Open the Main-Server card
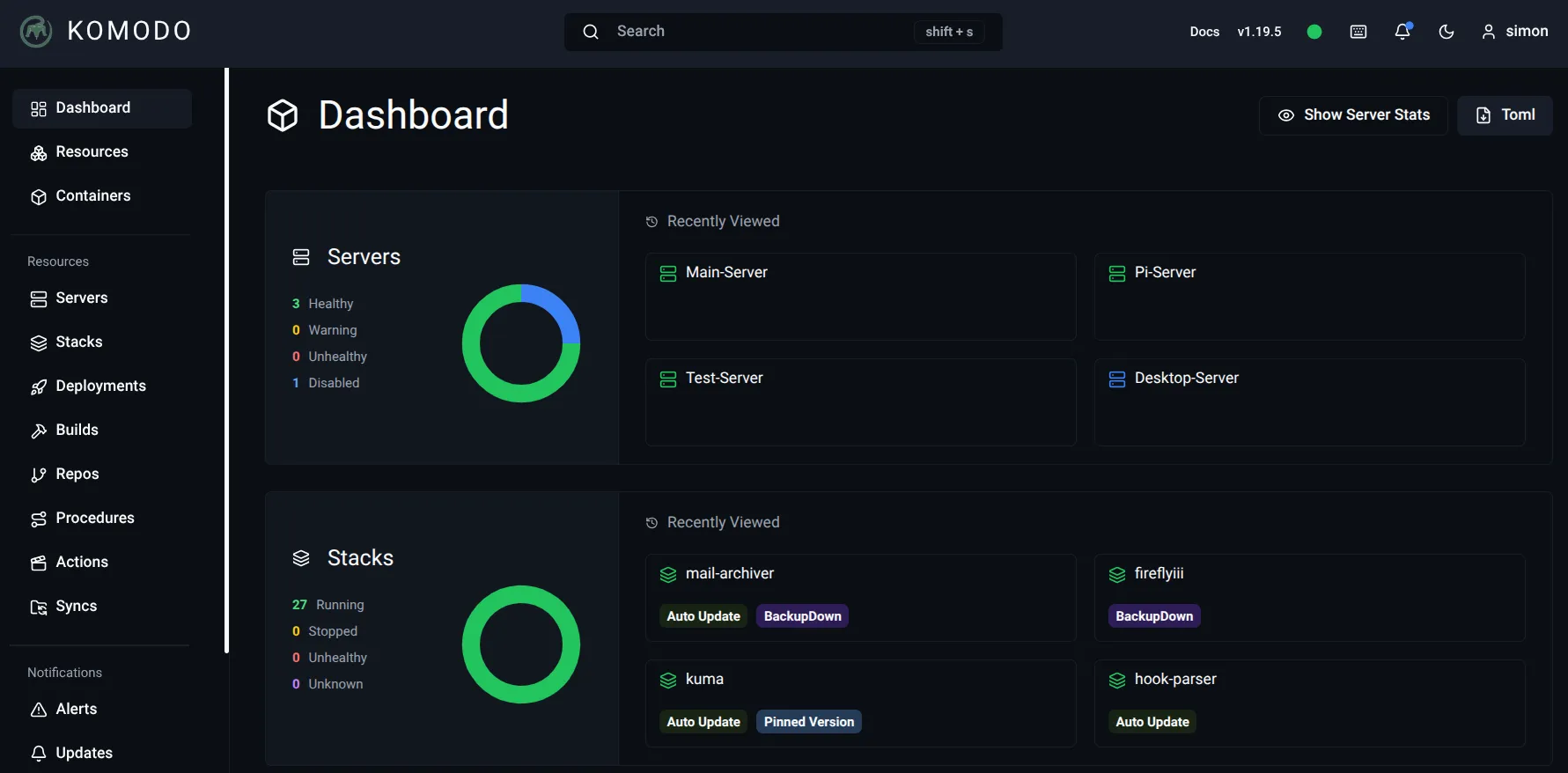 860,297
